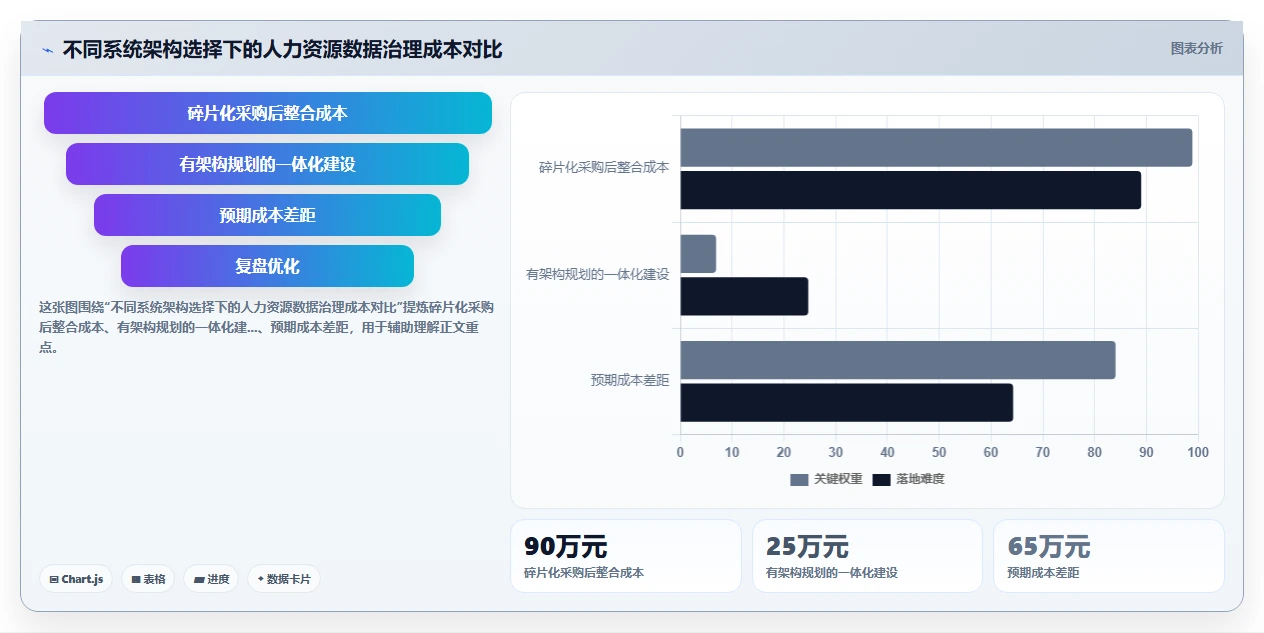Click the 数据卡片 tag chip
The width and height of the screenshot is (1264, 633).
coord(284,579)
